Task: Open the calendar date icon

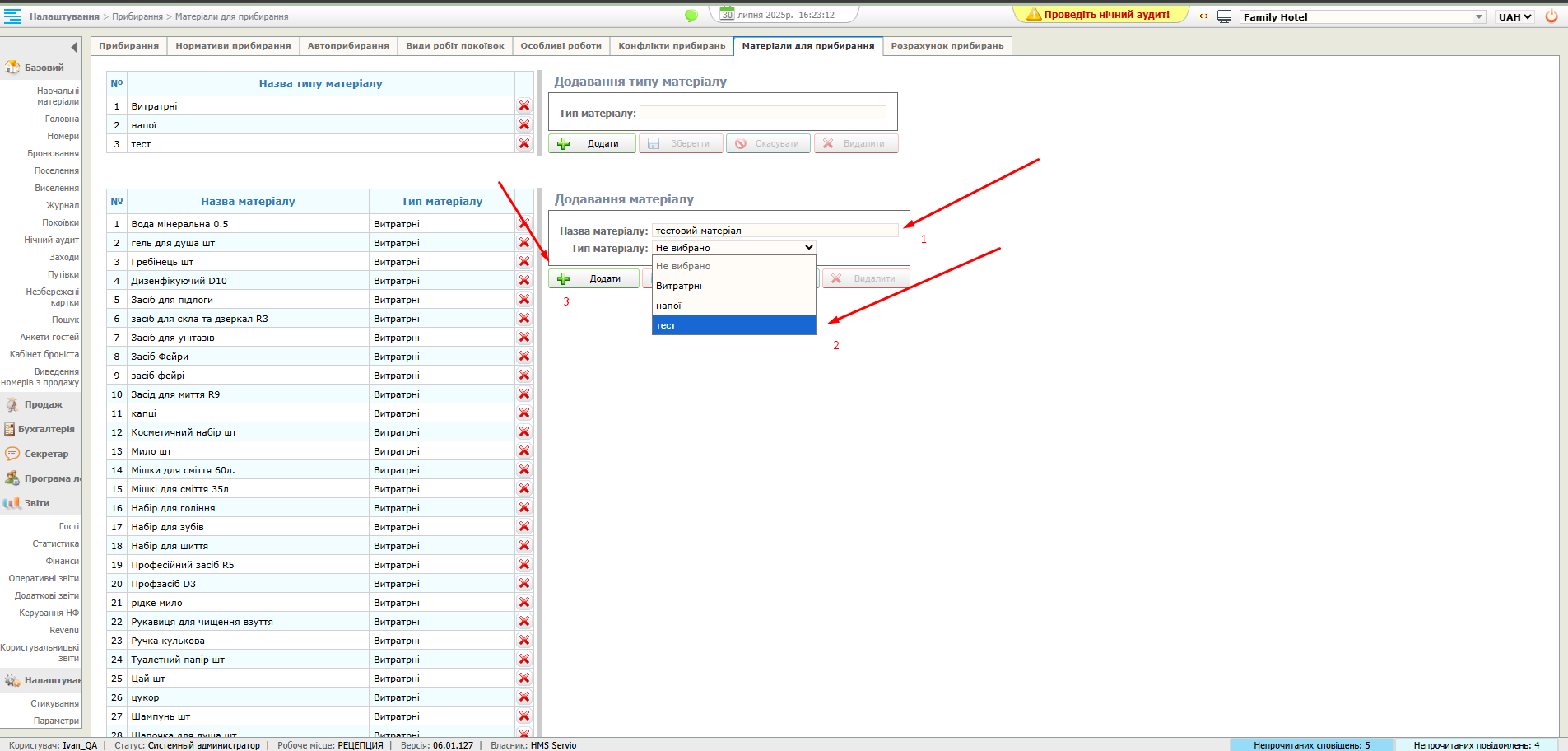Action: coord(727,14)
